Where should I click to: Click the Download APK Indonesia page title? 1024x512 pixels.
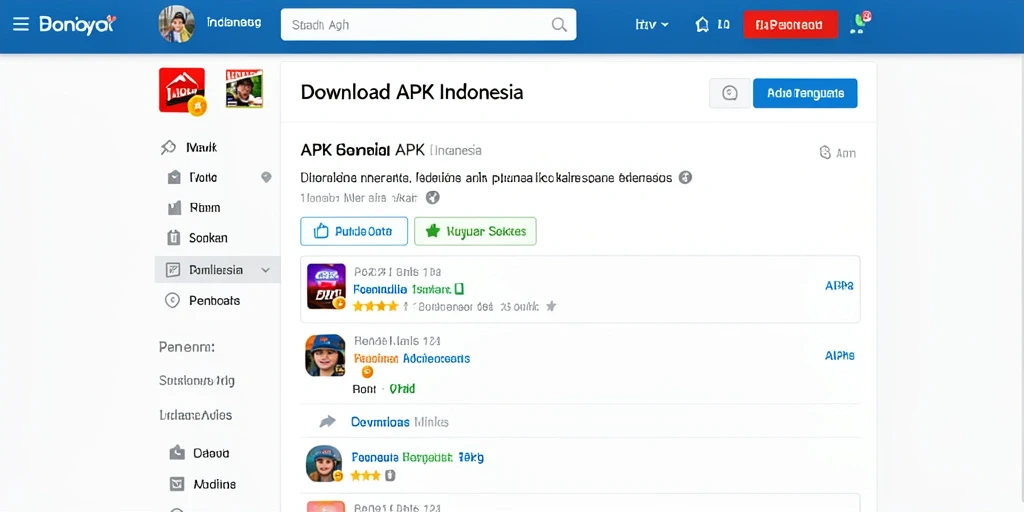tap(411, 92)
